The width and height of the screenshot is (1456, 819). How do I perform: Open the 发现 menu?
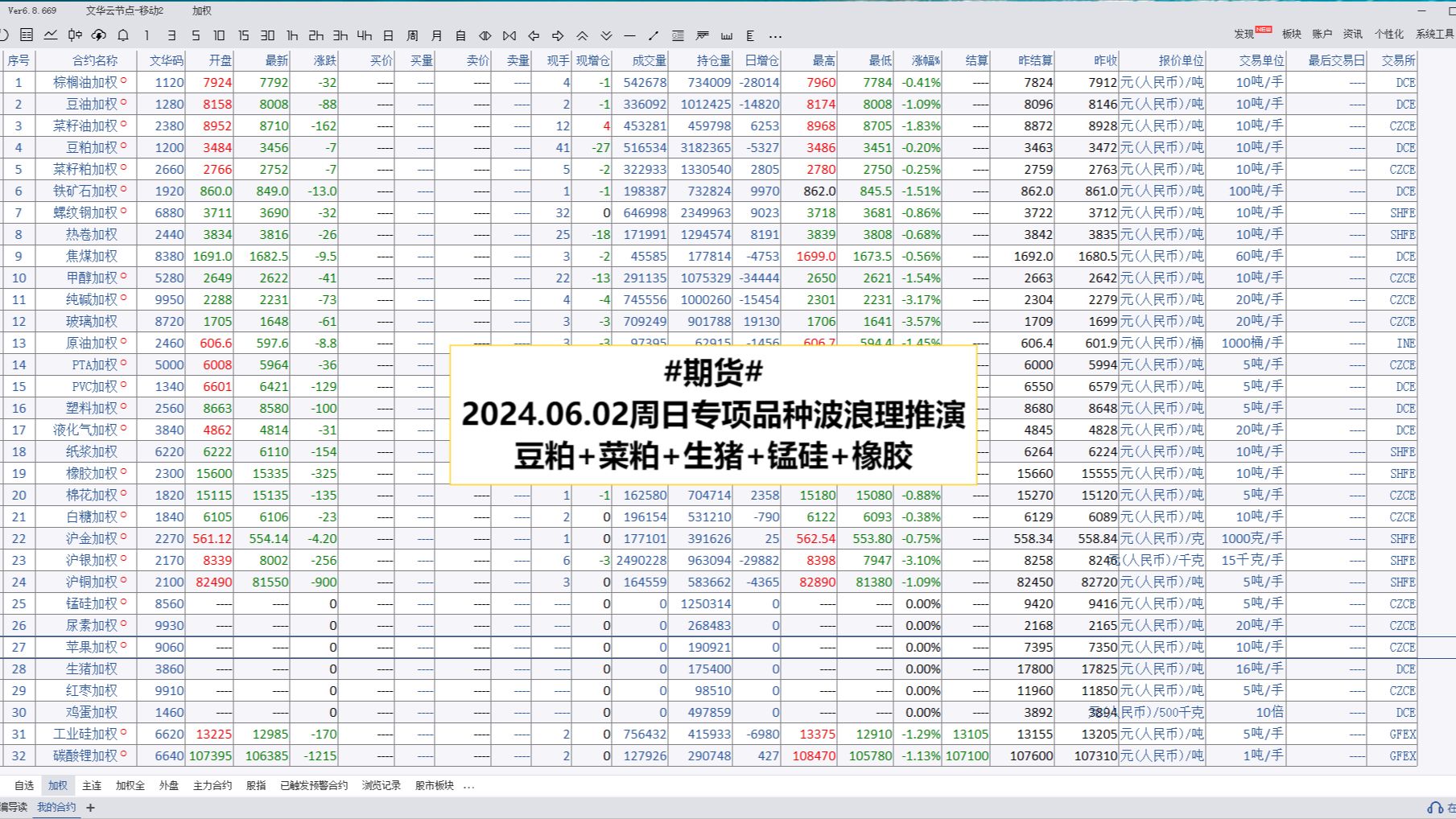tap(1244, 34)
